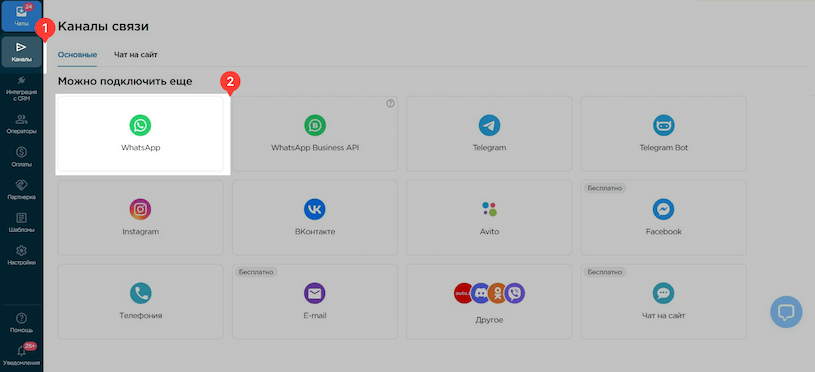Viewport: 815px width, 372px height.
Task: Open Интеграция с CRM in sidebar
Action: point(21,88)
